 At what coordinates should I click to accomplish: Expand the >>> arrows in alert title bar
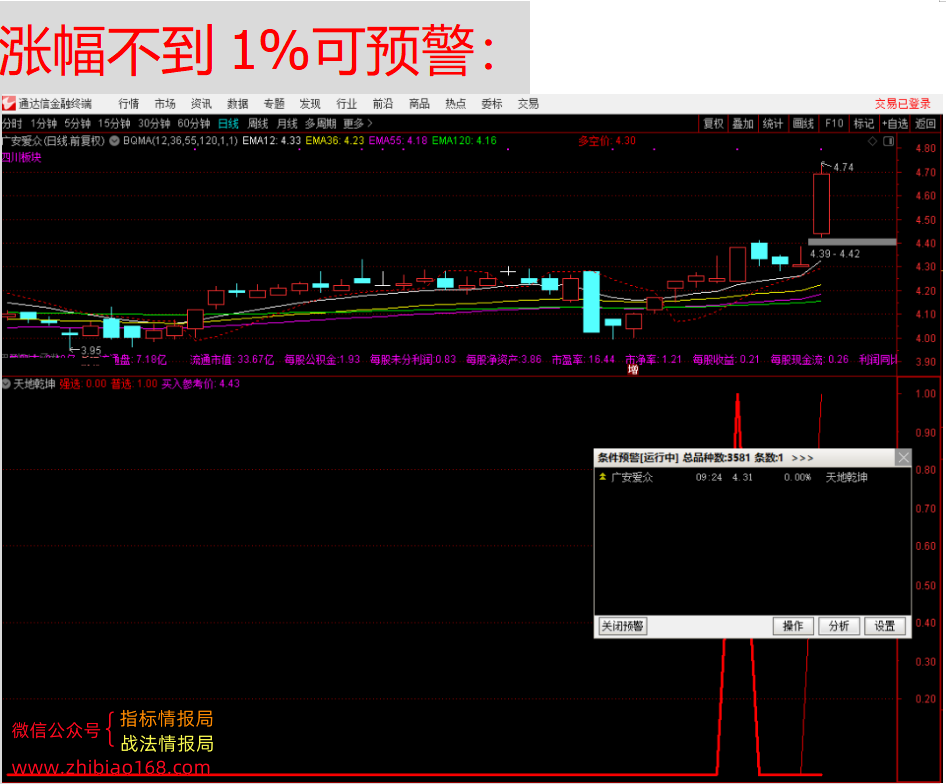[x=802, y=458]
